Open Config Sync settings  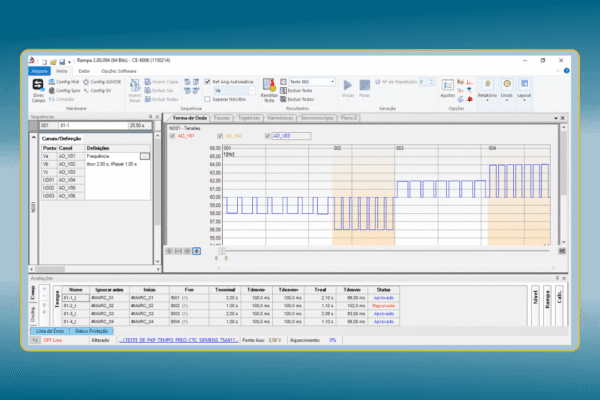(65, 91)
